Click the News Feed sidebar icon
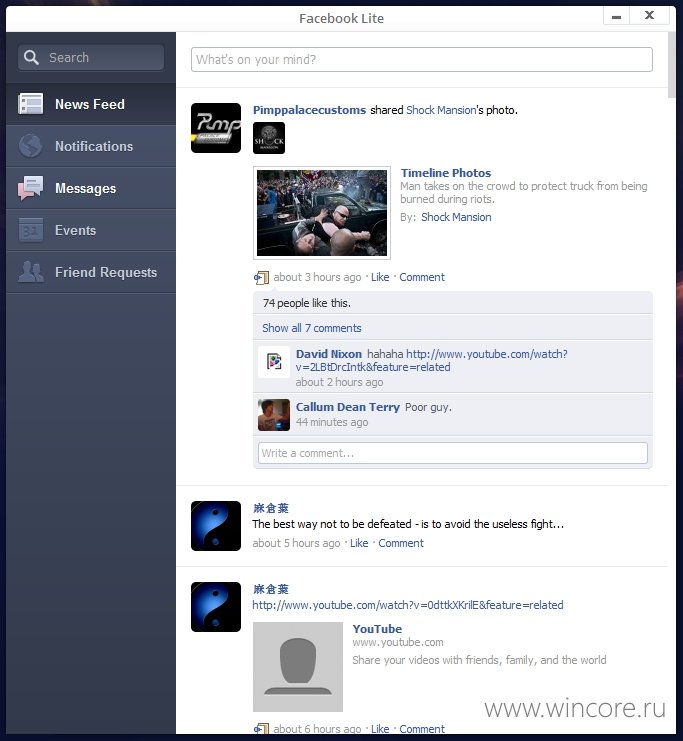Screen dimensions: 683x741 tap(31, 103)
